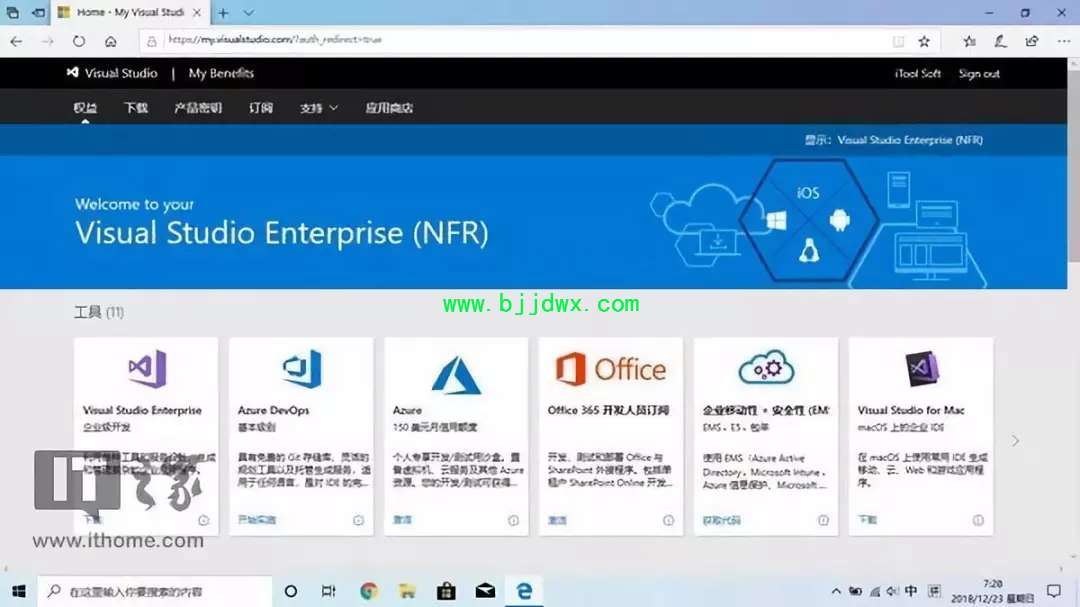Open Visual Studio for Mac card icon
1080x607 pixels.
pyautogui.click(x=922, y=369)
